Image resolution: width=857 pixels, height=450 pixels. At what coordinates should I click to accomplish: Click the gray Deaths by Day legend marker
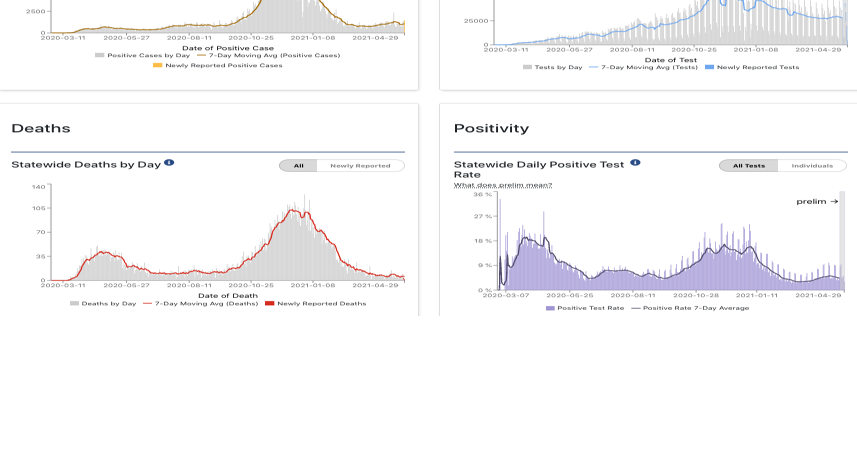click(75, 303)
